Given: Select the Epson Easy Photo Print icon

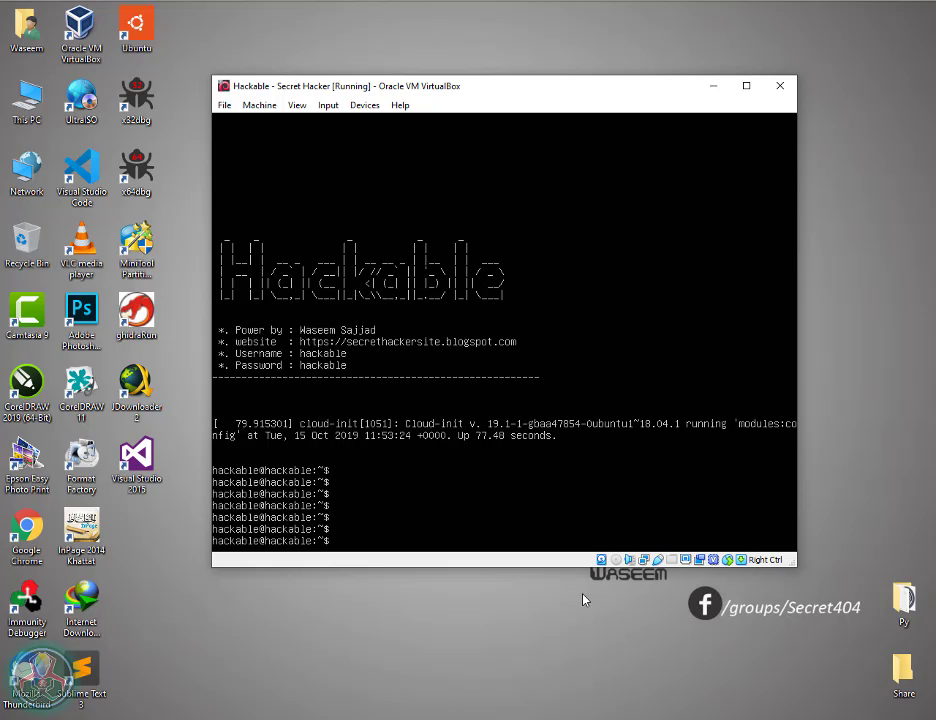Looking at the screenshot, I should click(27, 465).
